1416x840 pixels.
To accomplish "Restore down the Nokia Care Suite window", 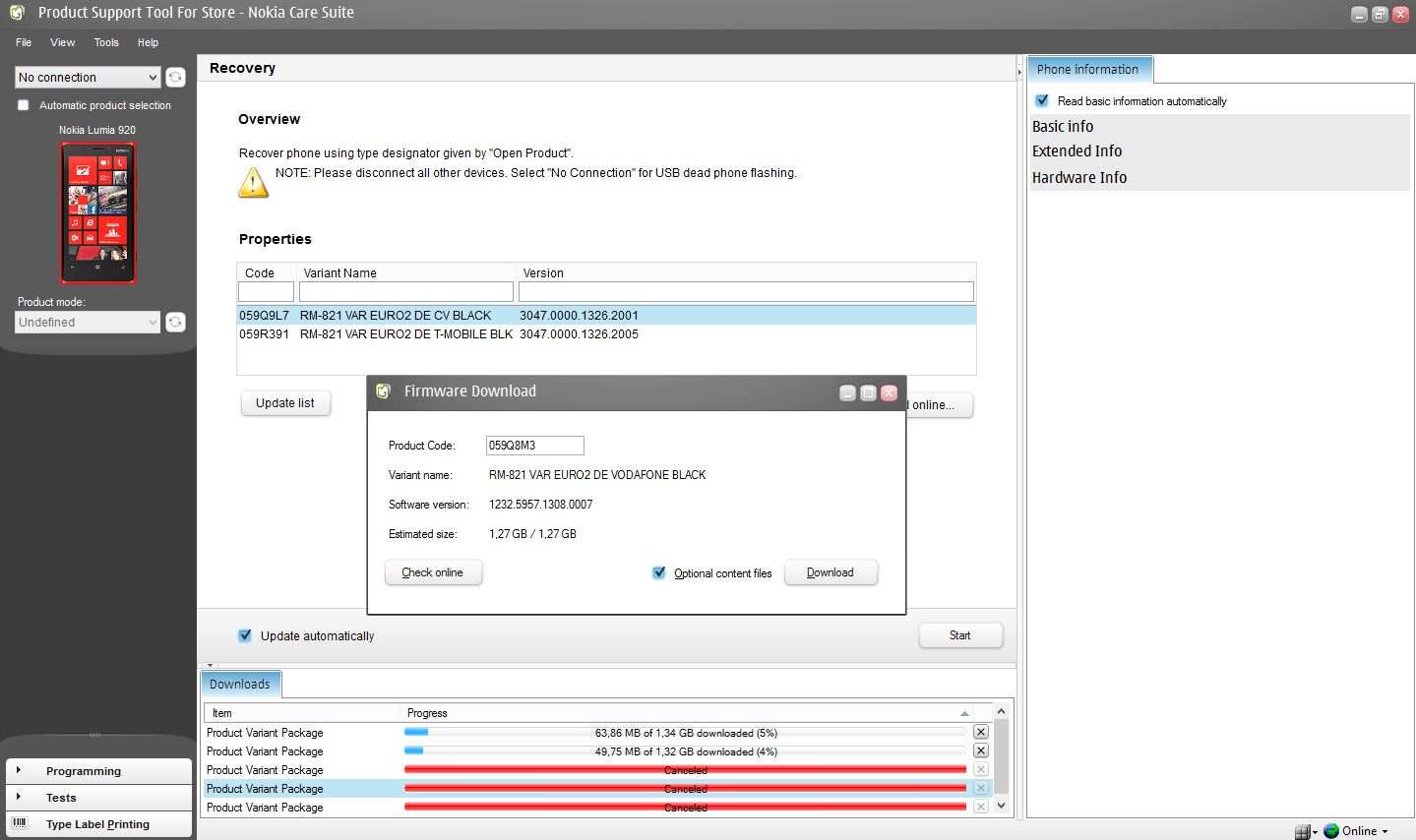I will coord(1380,14).
